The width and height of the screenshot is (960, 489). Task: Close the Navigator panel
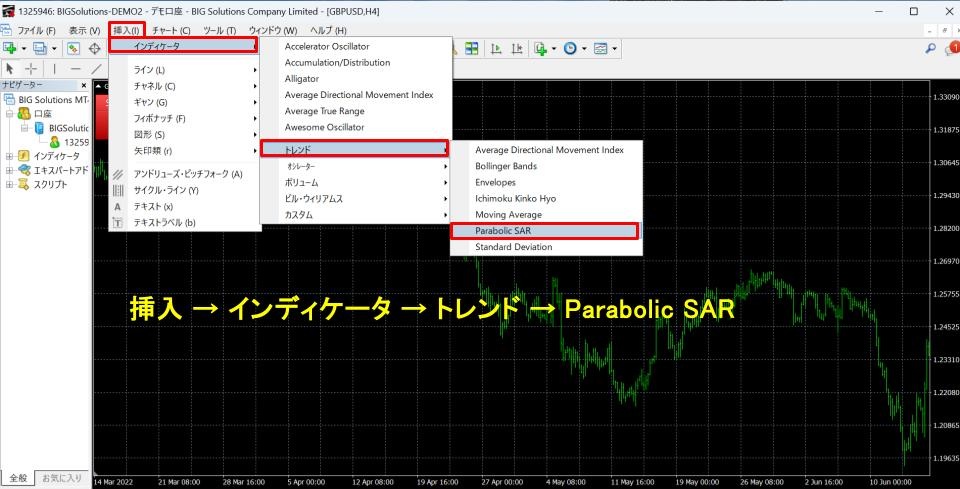[x=84, y=85]
